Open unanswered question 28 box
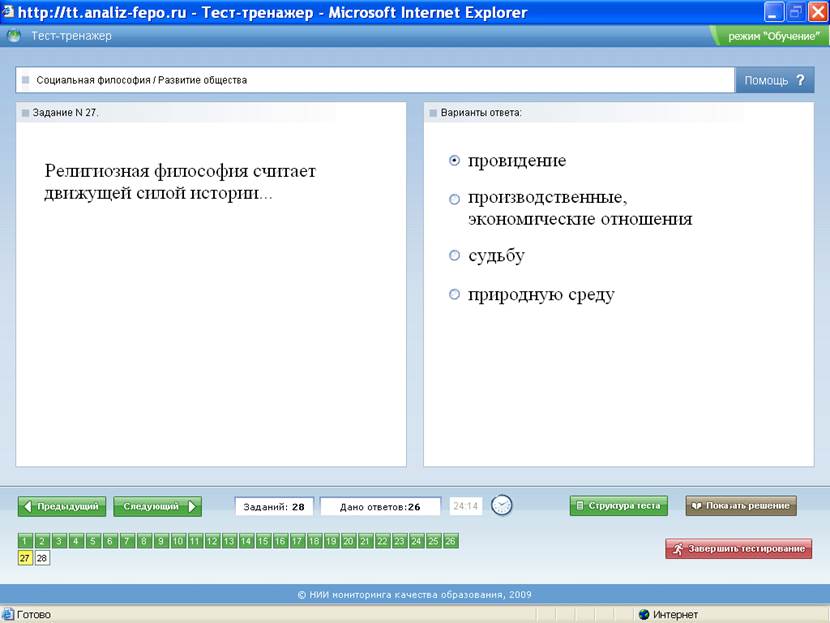Screen dimensions: 830x623 42,558
